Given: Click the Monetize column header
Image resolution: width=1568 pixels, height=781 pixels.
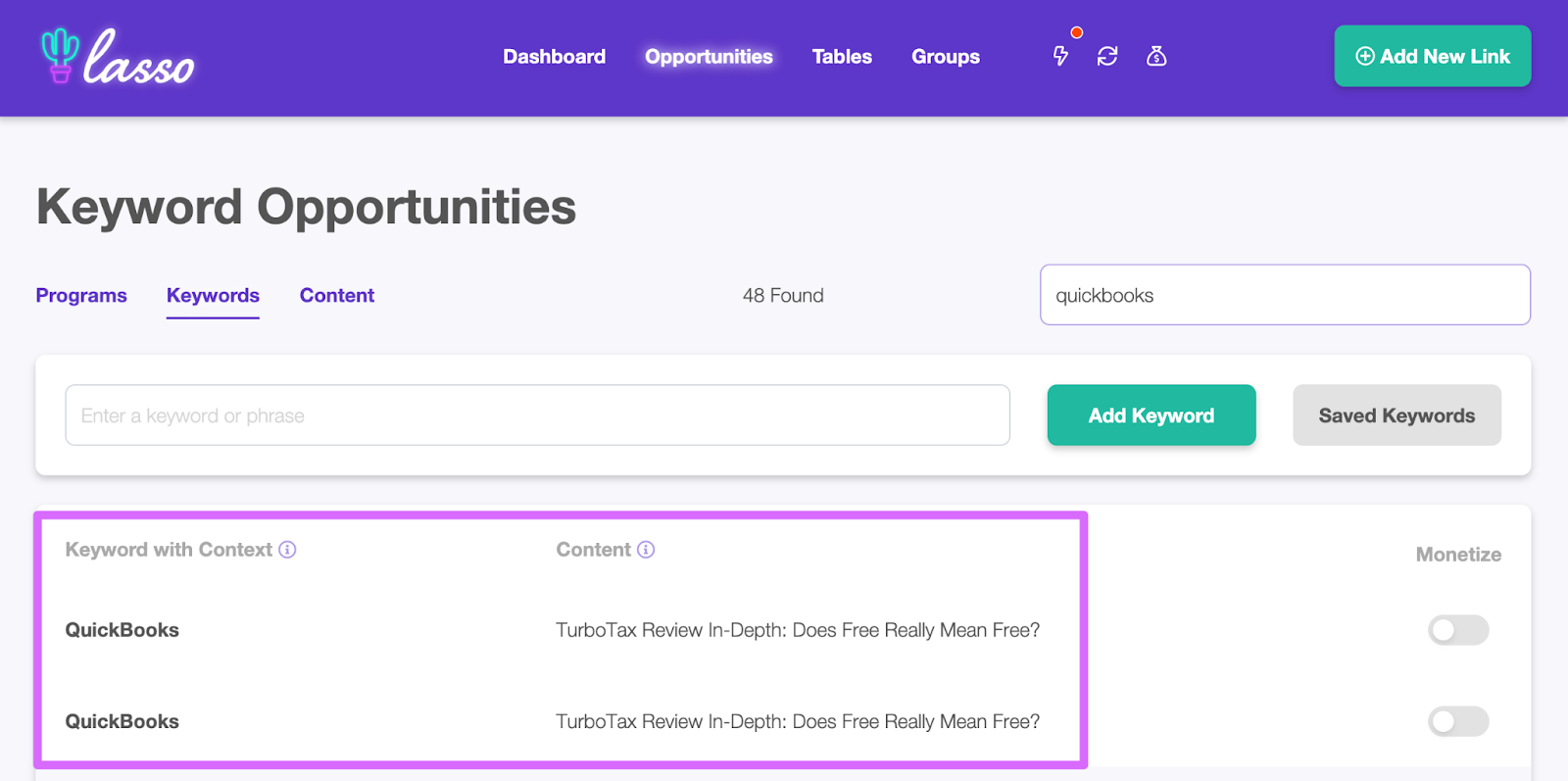Looking at the screenshot, I should point(1458,555).
